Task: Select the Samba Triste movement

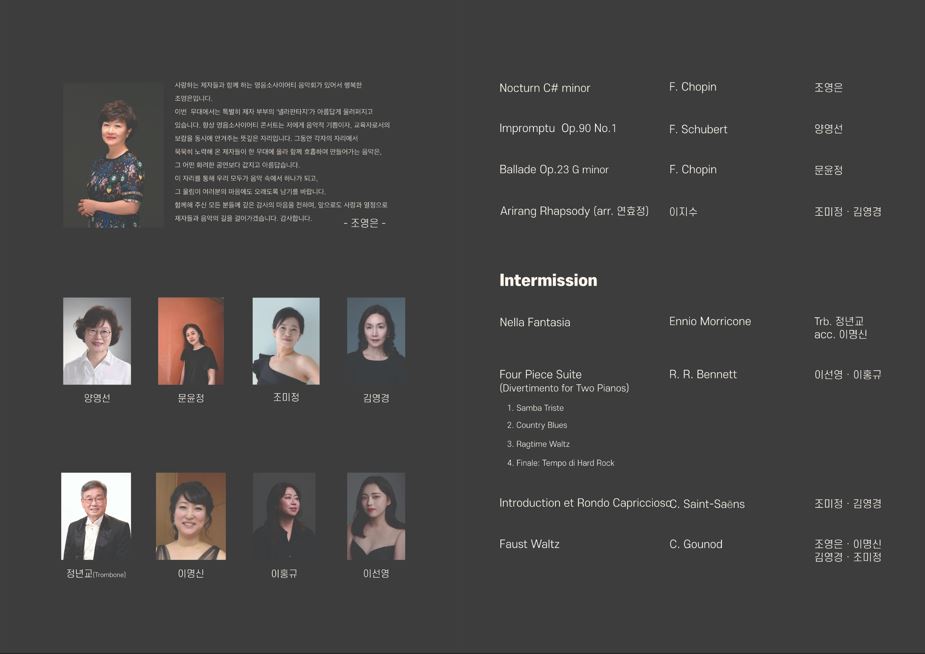Action: pos(539,408)
